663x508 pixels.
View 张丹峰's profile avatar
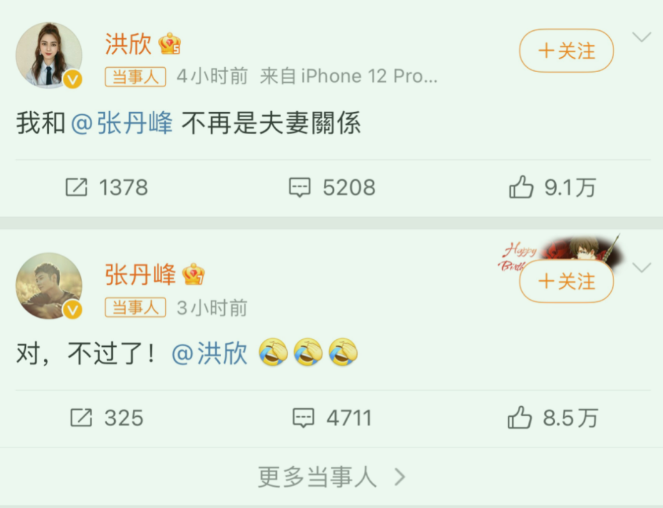49,286
